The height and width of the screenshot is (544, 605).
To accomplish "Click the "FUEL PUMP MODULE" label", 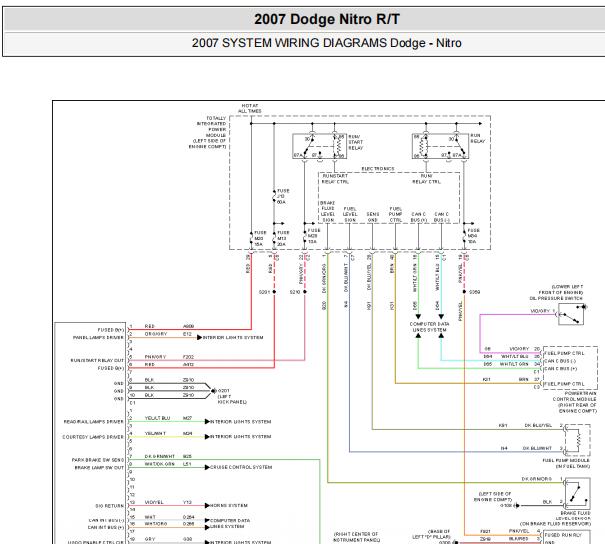I will (566, 460).
